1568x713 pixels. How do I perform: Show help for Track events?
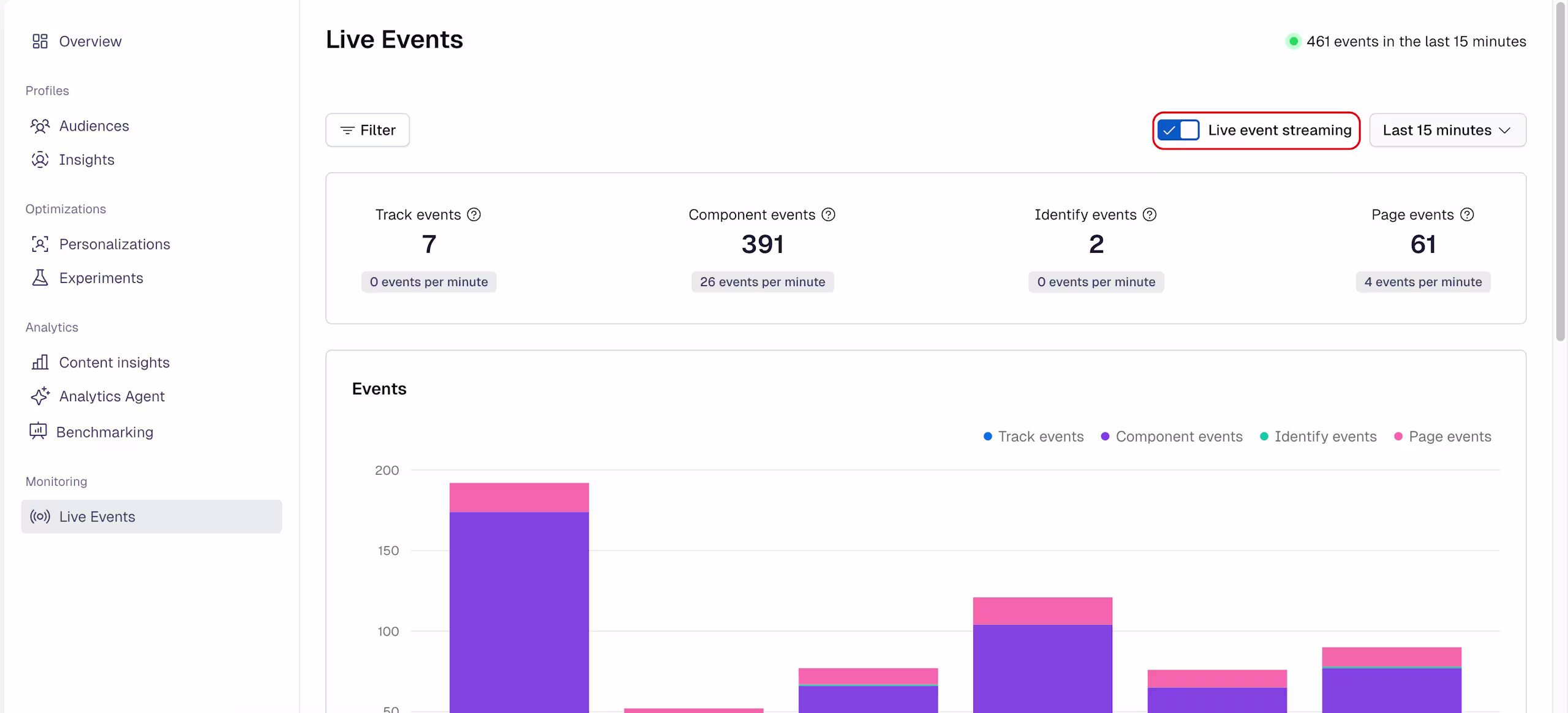tap(473, 214)
